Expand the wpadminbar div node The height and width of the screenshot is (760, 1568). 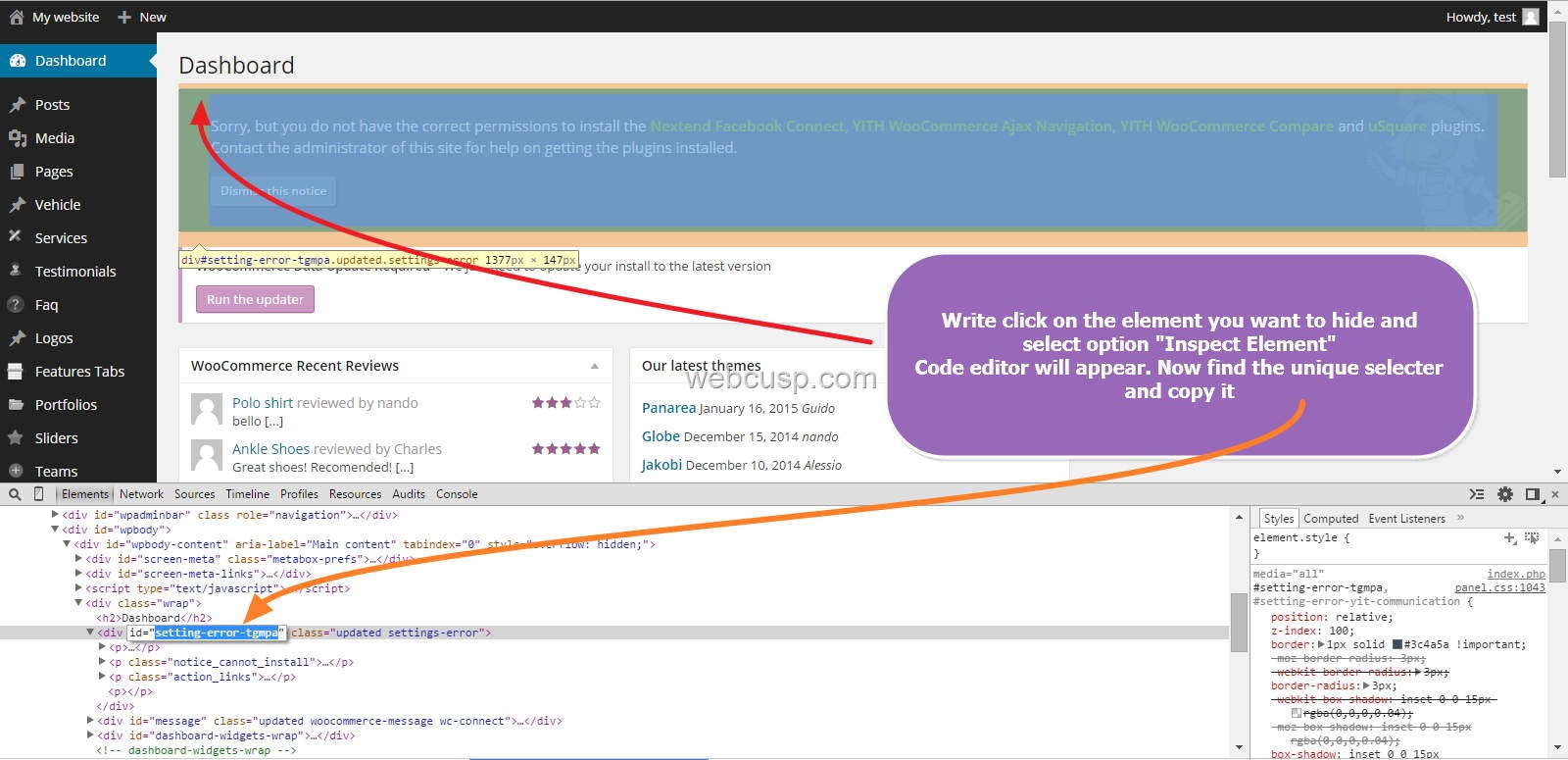click(55, 514)
